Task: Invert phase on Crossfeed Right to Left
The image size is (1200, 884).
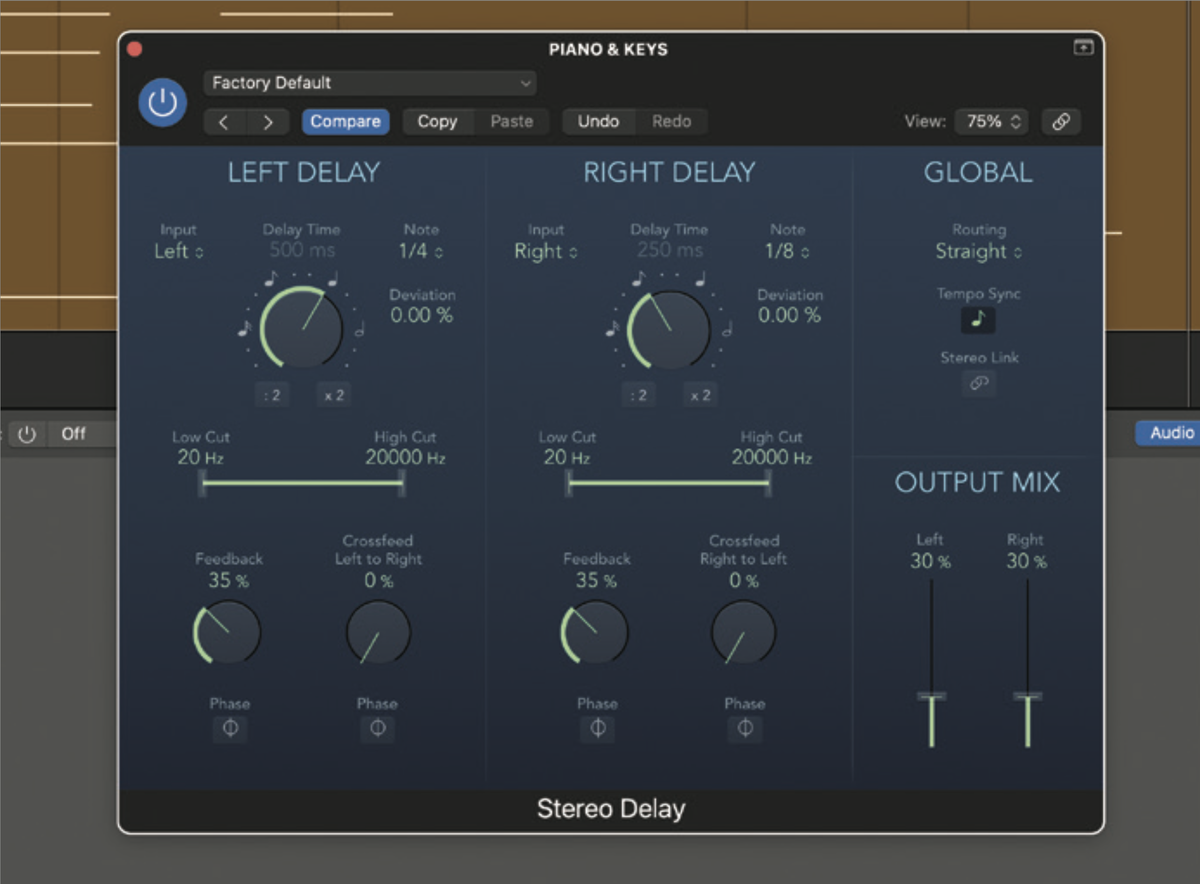Action: (x=744, y=729)
